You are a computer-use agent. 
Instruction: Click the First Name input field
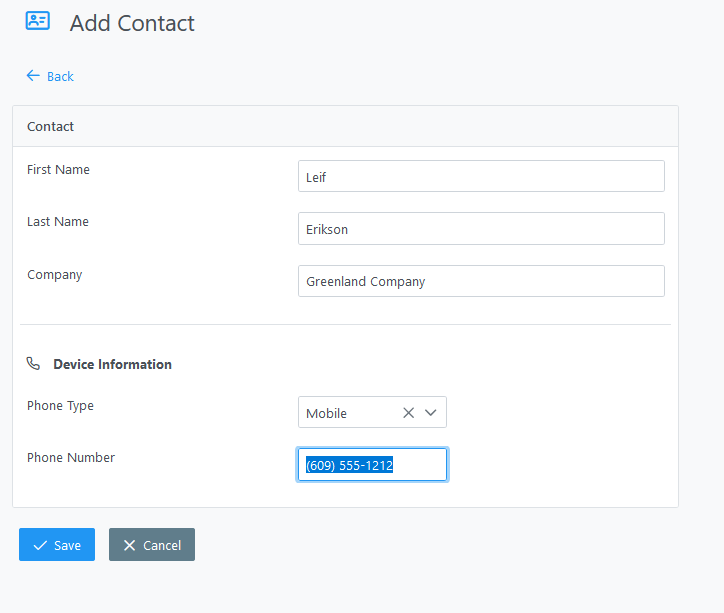click(481, 176)
